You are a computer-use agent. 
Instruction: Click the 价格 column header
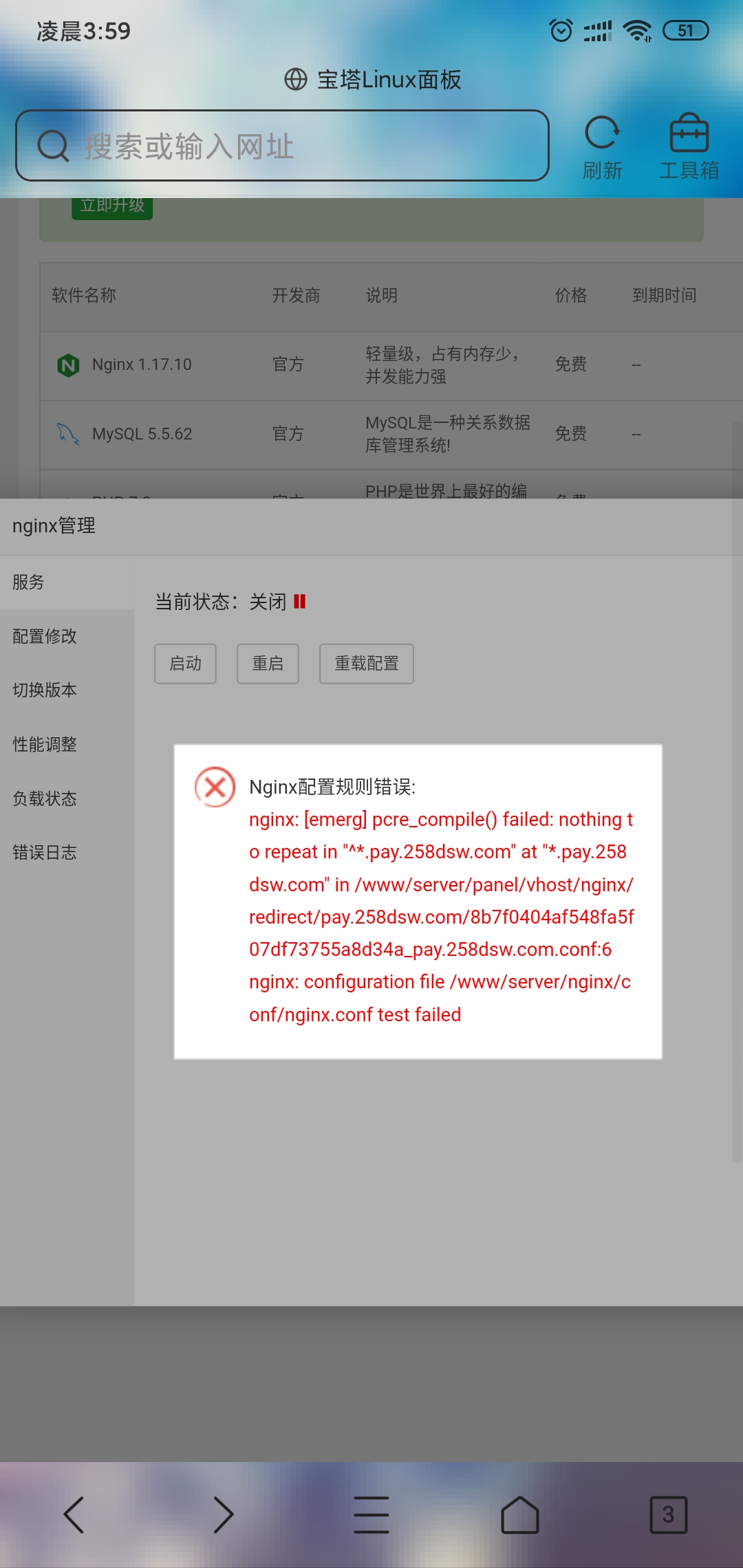click(571, 296)
